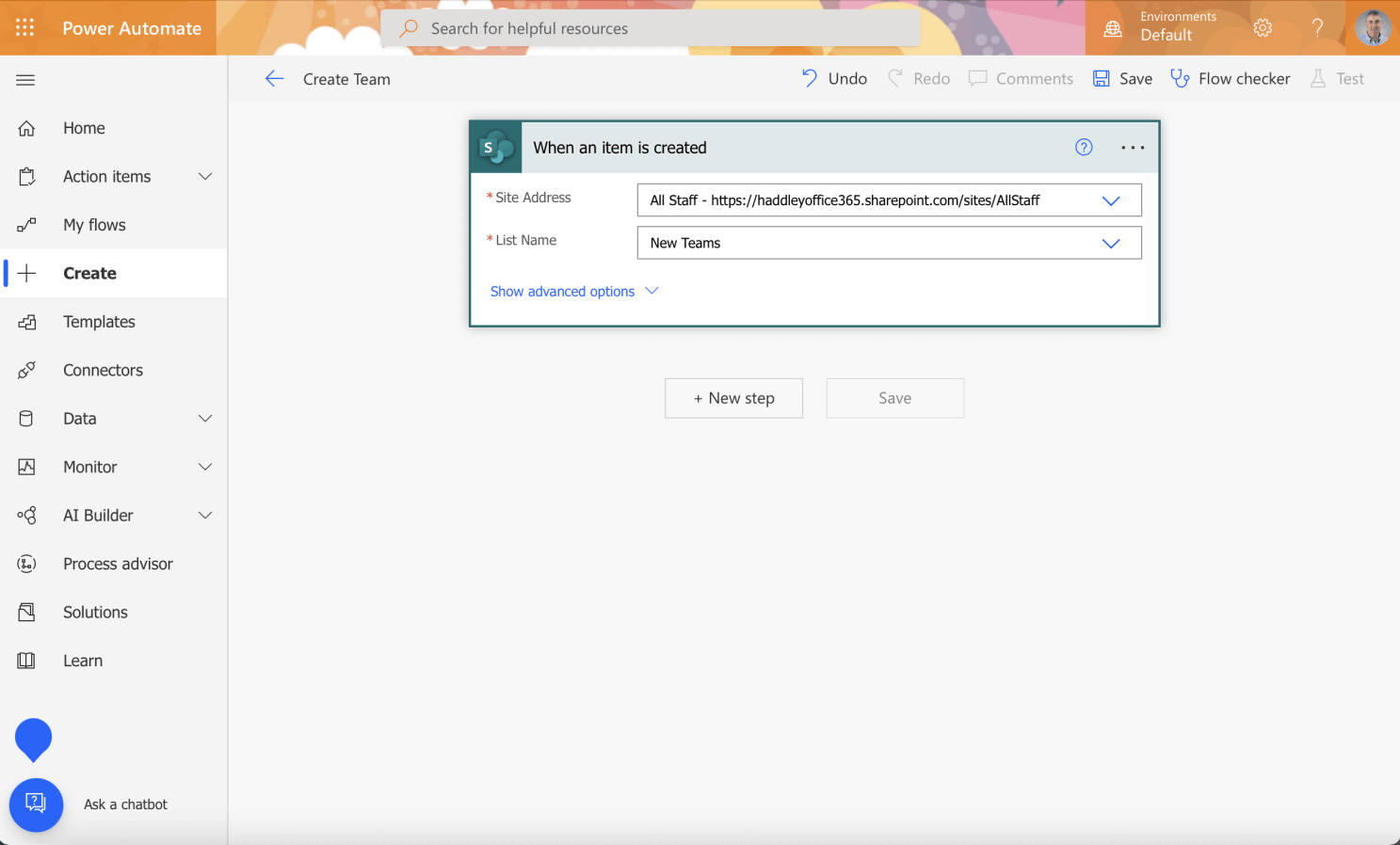The width and height of the screenshot is (1400, 845).
Task: Click the My flows icon
Action: tap(26, 225)
